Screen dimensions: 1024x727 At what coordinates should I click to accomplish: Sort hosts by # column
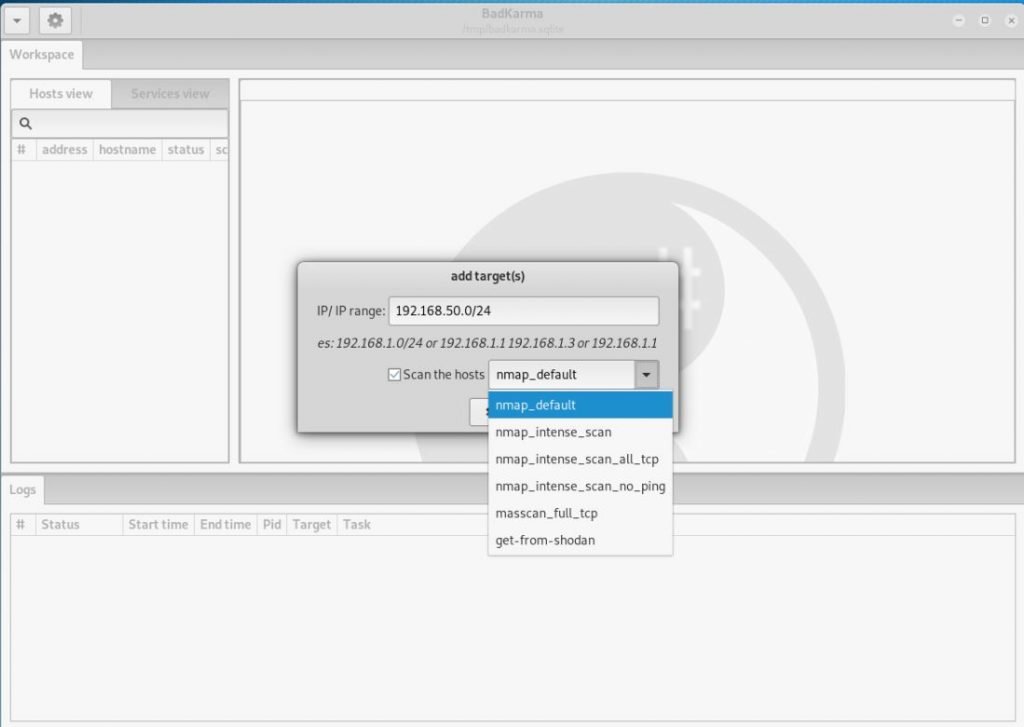22,150
